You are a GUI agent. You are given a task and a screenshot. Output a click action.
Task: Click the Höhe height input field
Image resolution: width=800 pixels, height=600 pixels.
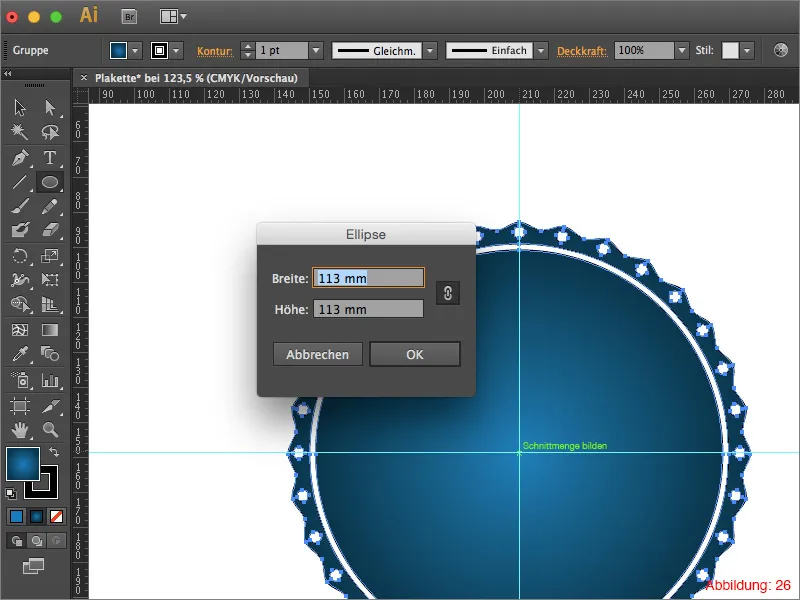coord(368,309)
